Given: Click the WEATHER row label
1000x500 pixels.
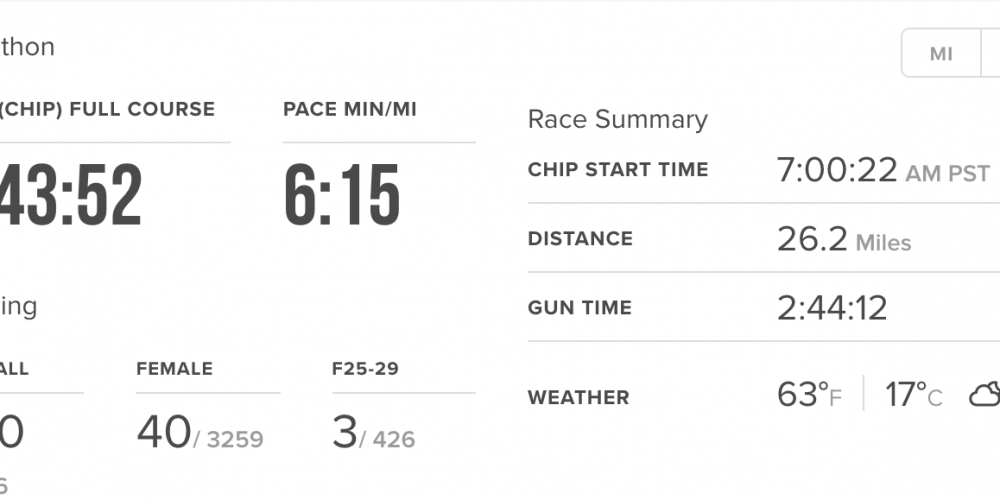Looking at the screenshot, I should click(x=578, y=397).
